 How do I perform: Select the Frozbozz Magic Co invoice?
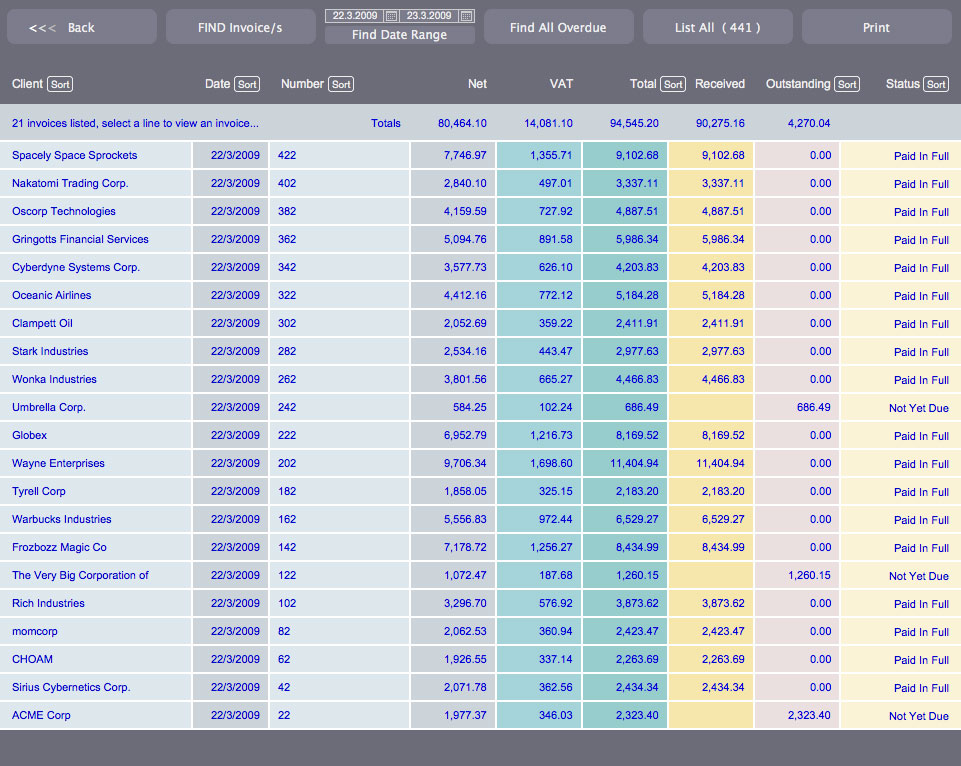[x=480, y=548]
